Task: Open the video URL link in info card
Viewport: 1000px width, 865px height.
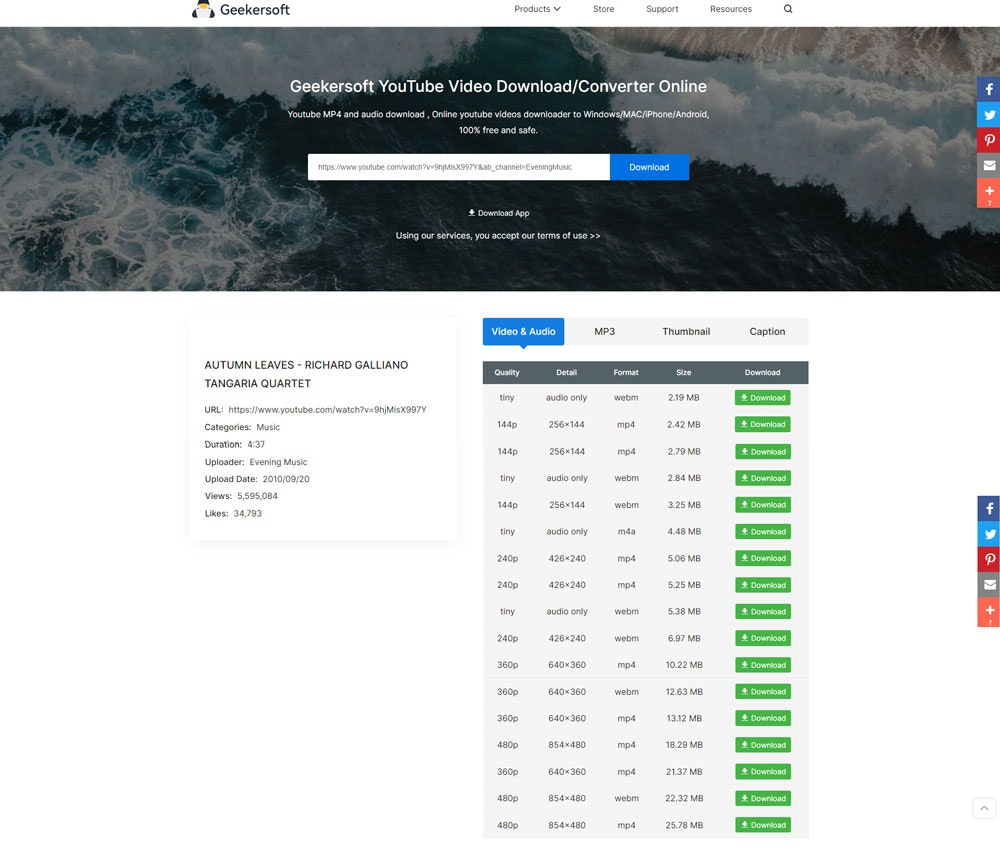Action: click(327, 410)
